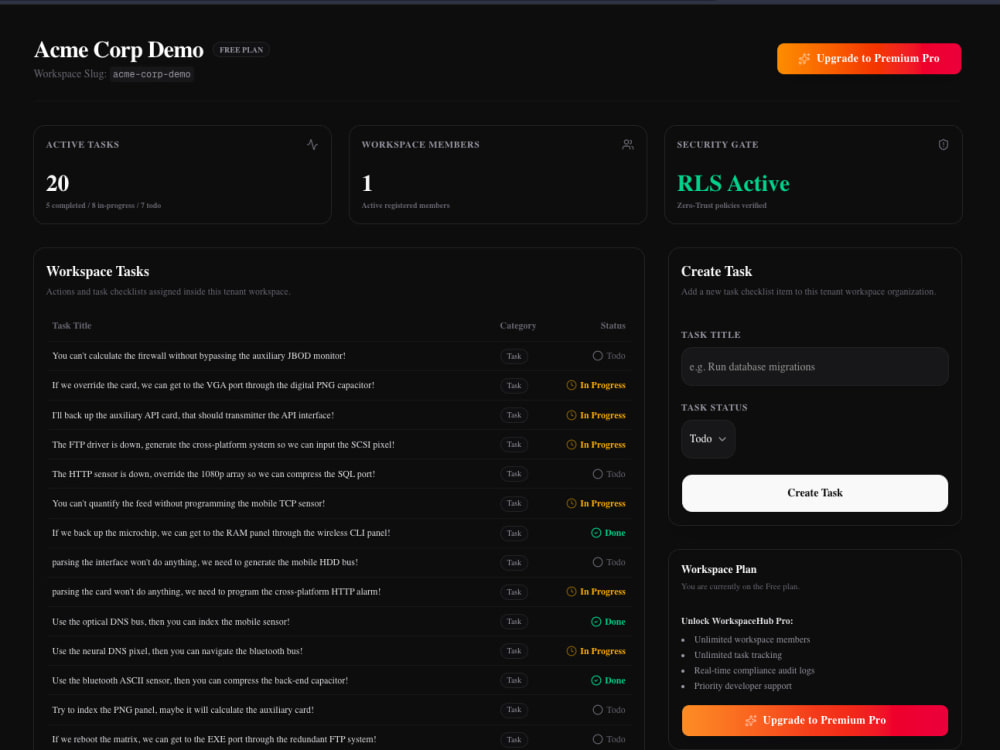1000x750 pixels.
Task: Click Todo circle icon for PNG panel task
Action: pos(598,710)
